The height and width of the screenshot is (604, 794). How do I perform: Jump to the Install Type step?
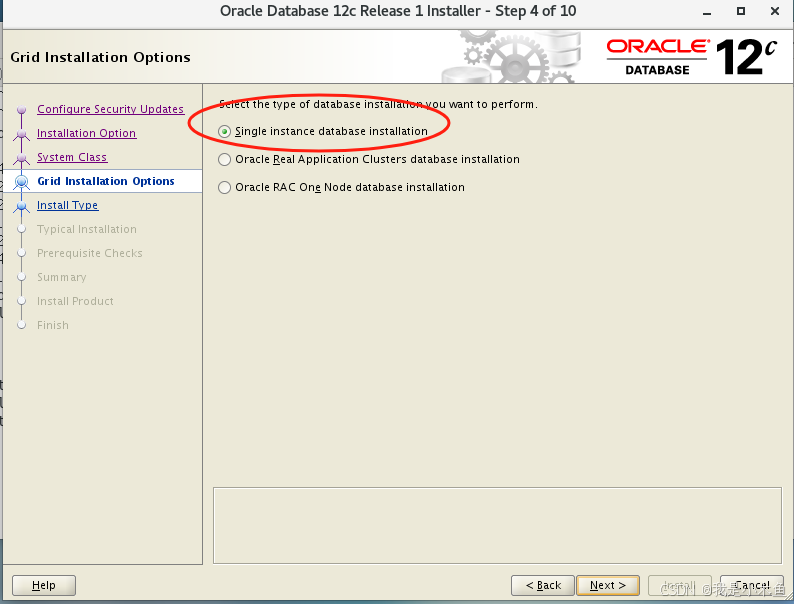click(x=67, y=205)
